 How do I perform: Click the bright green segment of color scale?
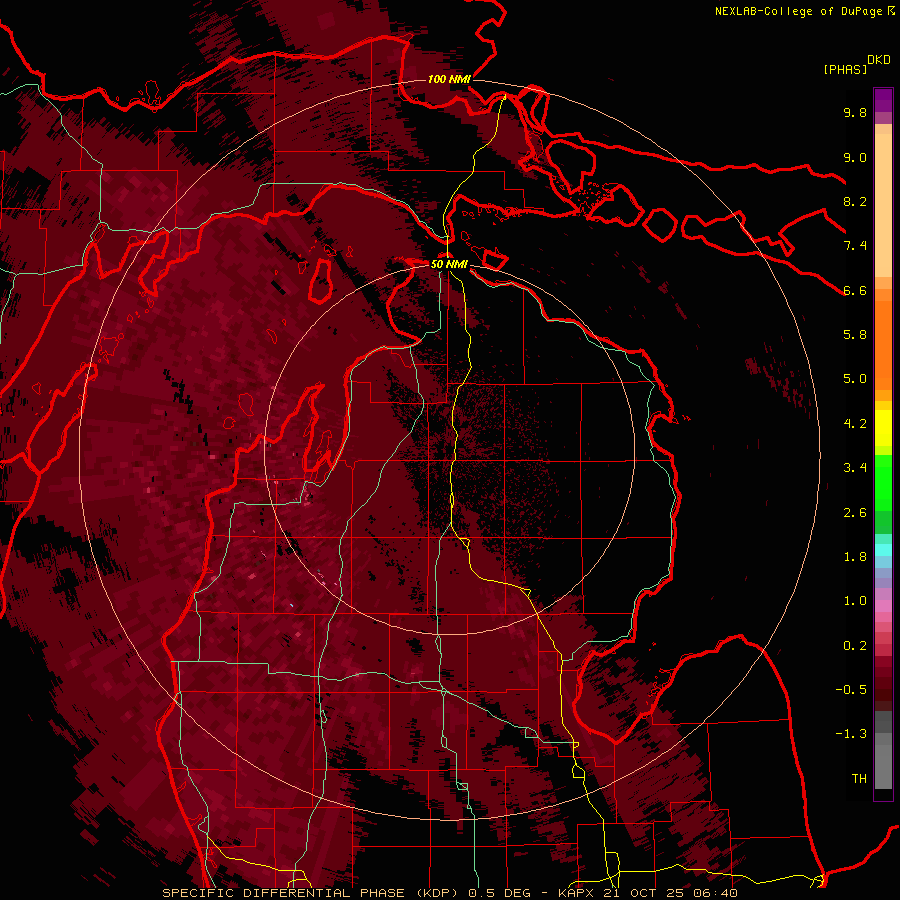[883, 484]
